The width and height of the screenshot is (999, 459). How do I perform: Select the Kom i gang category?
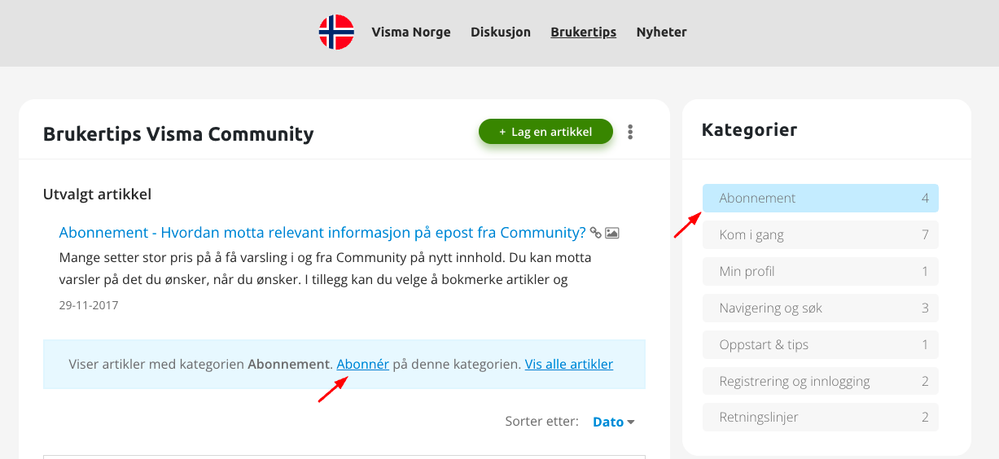[821, 235]
